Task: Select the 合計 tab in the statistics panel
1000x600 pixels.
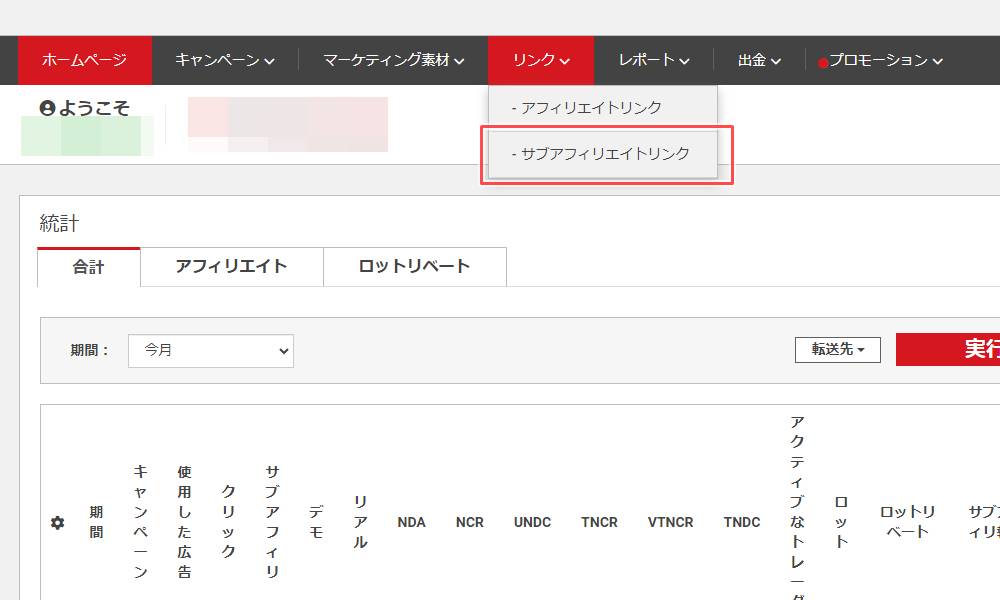Action: (x=88, y=267)
